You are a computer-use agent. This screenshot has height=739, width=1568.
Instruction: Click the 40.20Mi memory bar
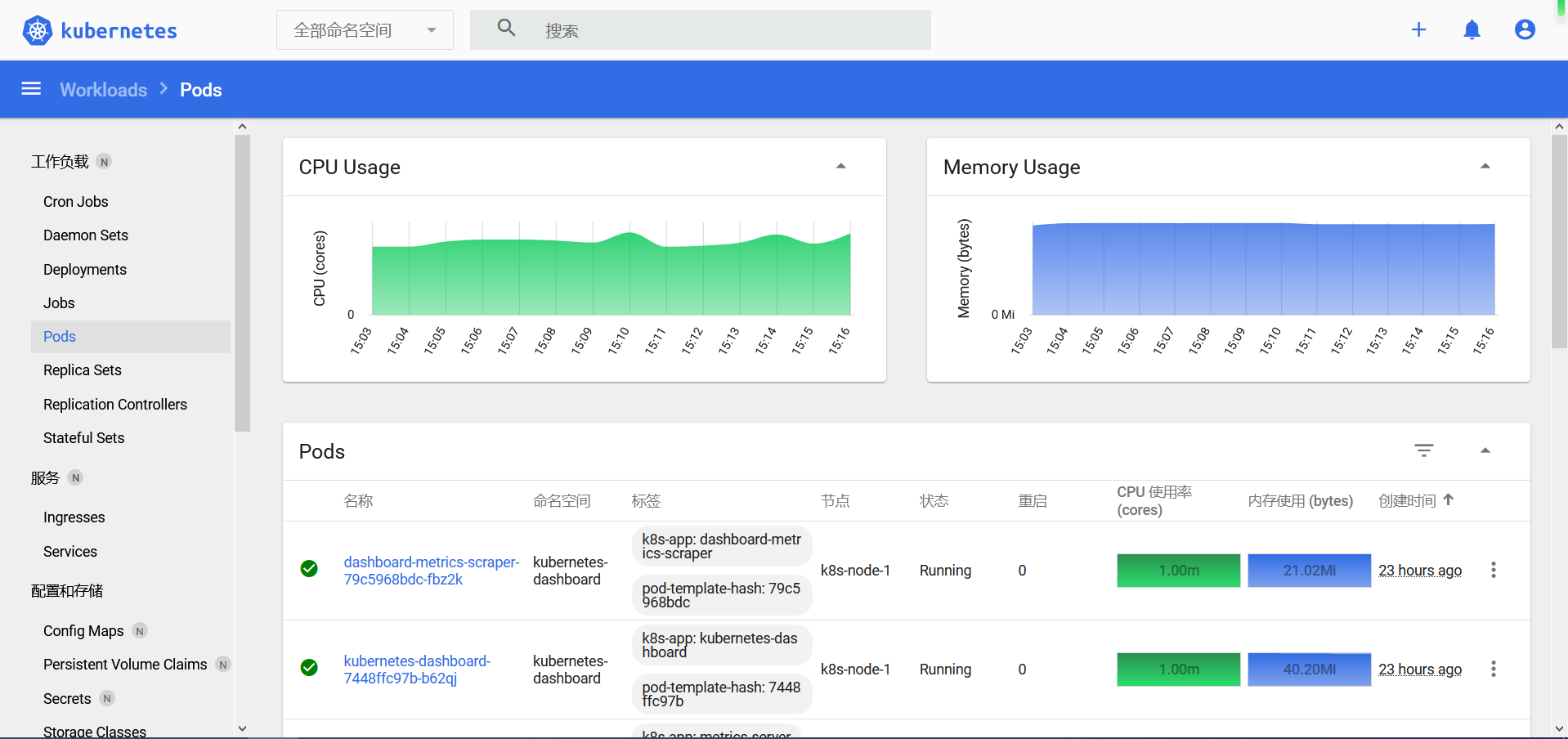click(x=1310, y=670)
